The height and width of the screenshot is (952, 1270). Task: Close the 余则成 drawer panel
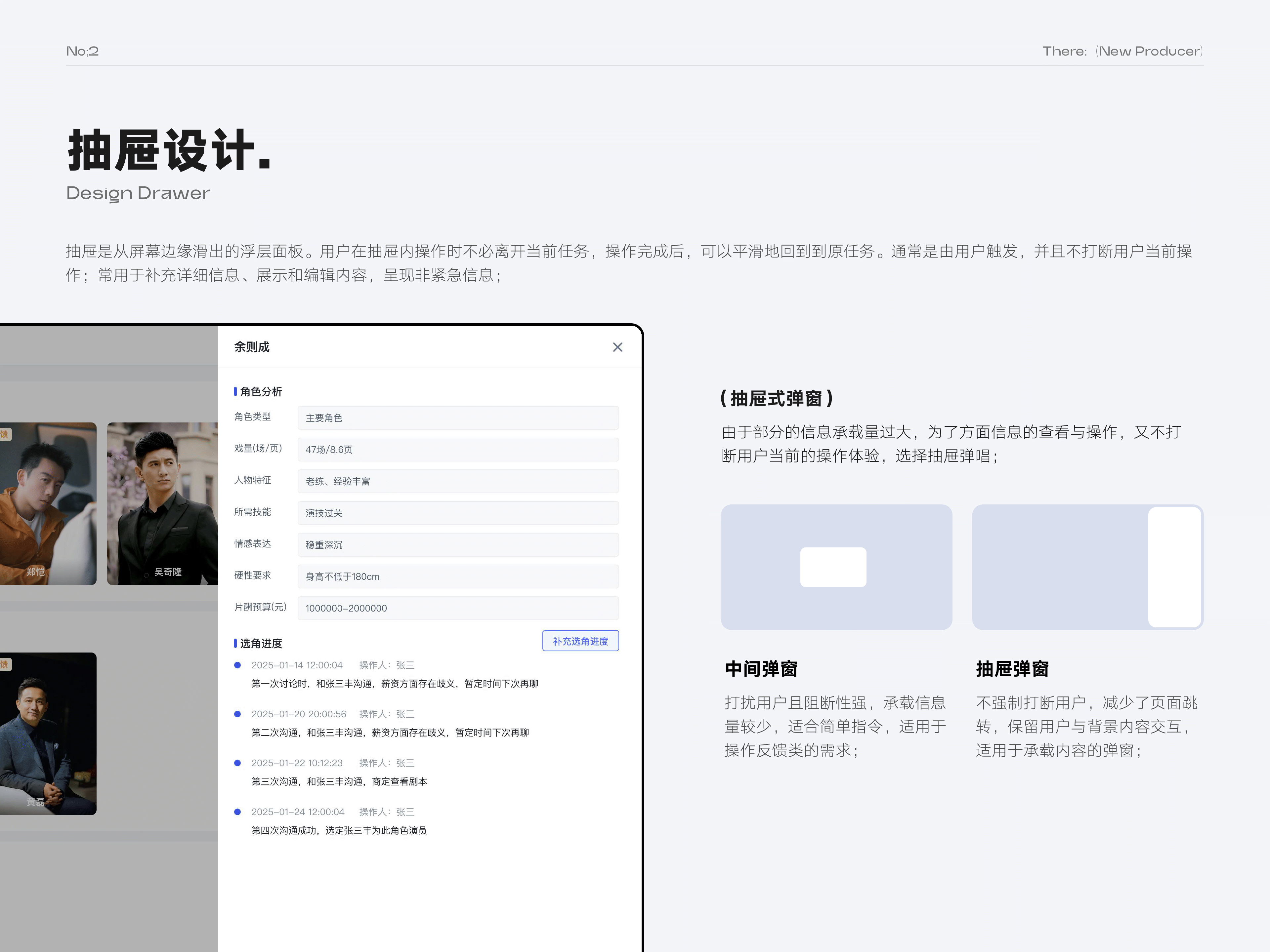tap(617, 347)
